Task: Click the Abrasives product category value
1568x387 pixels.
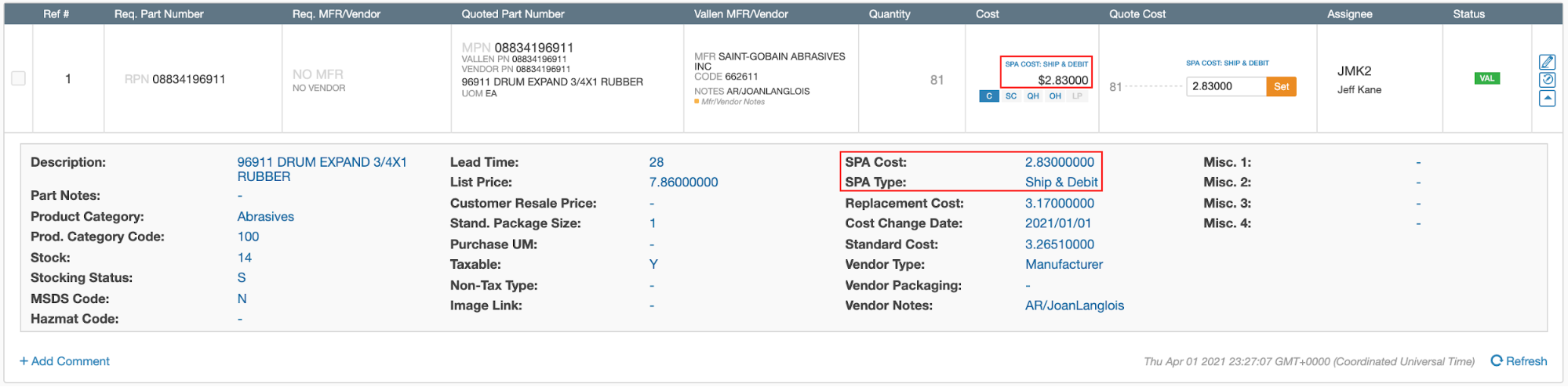Action: pos(265,216)
